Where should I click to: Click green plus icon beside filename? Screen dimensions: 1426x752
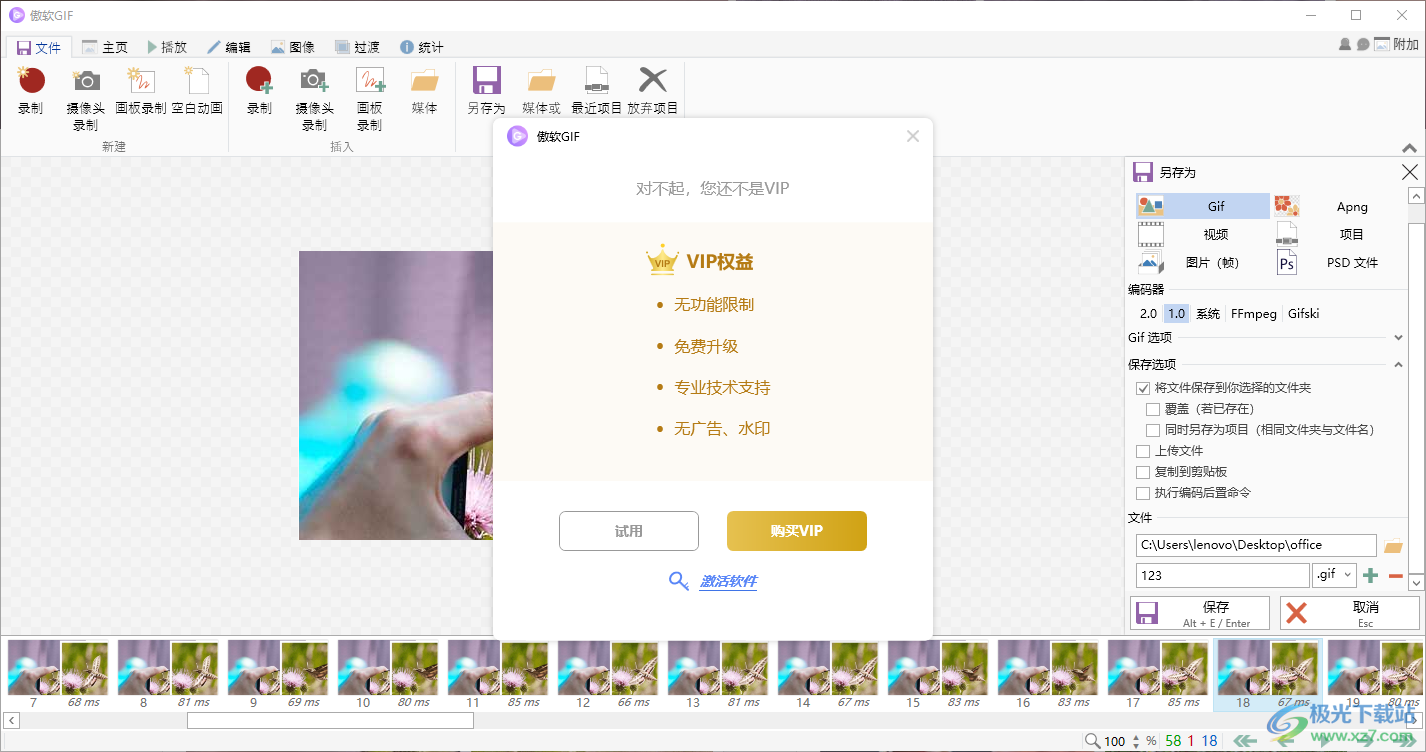[x=1371, y=575]
